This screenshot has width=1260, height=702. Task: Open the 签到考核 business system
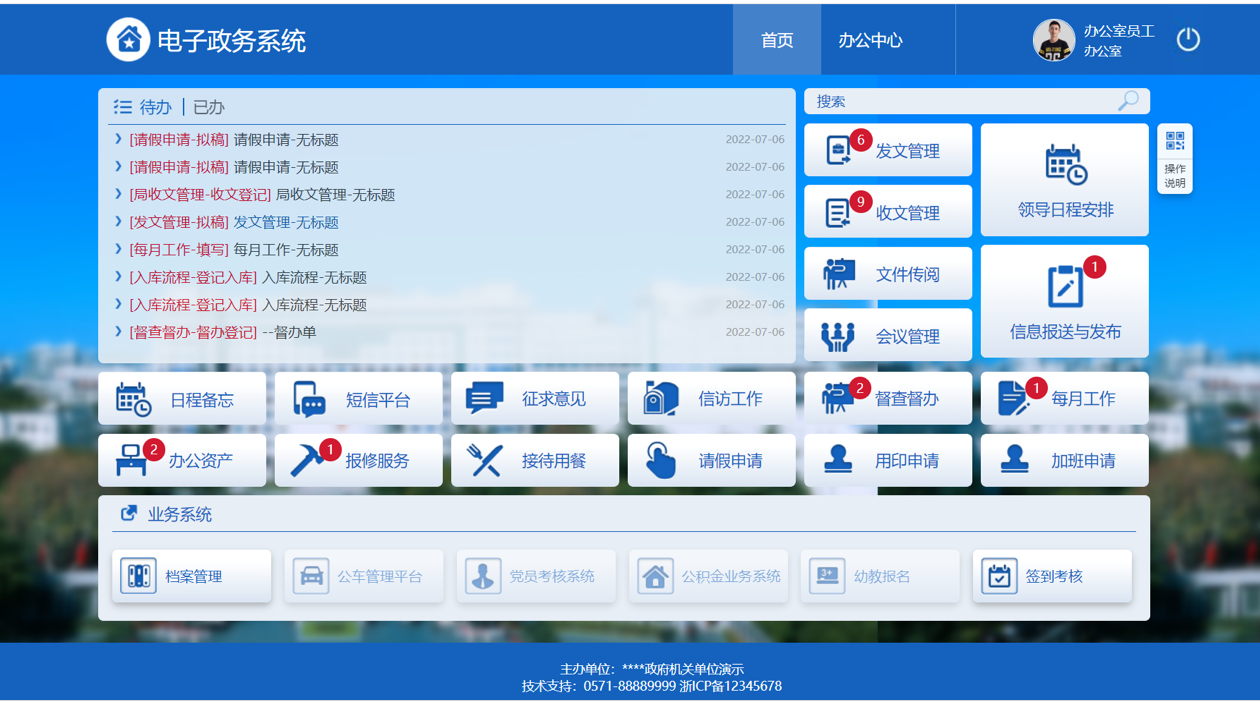click(x=1052, y=576)
